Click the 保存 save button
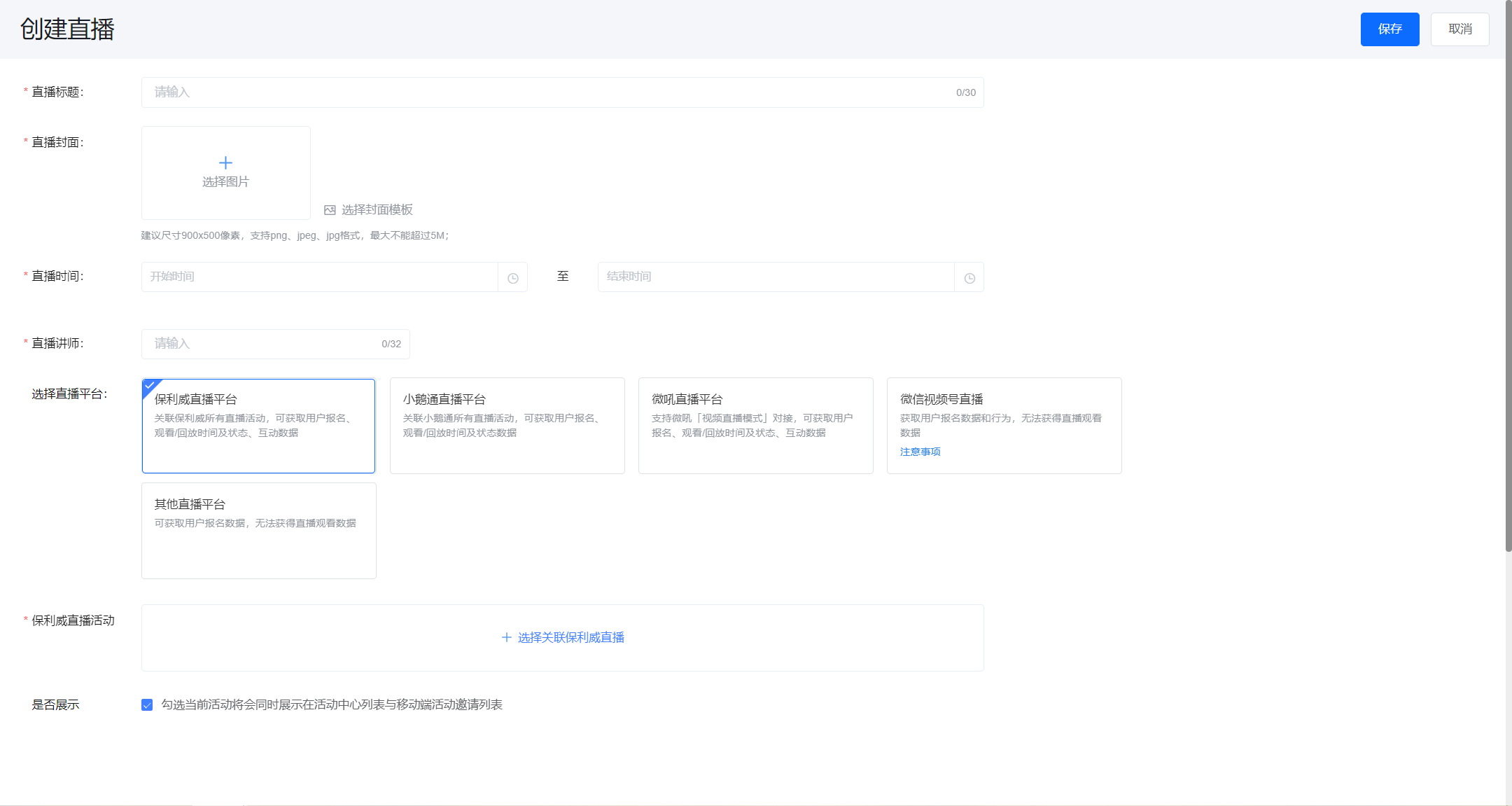This screenshot has width=1512, height=806. (x=1389, y=29)
